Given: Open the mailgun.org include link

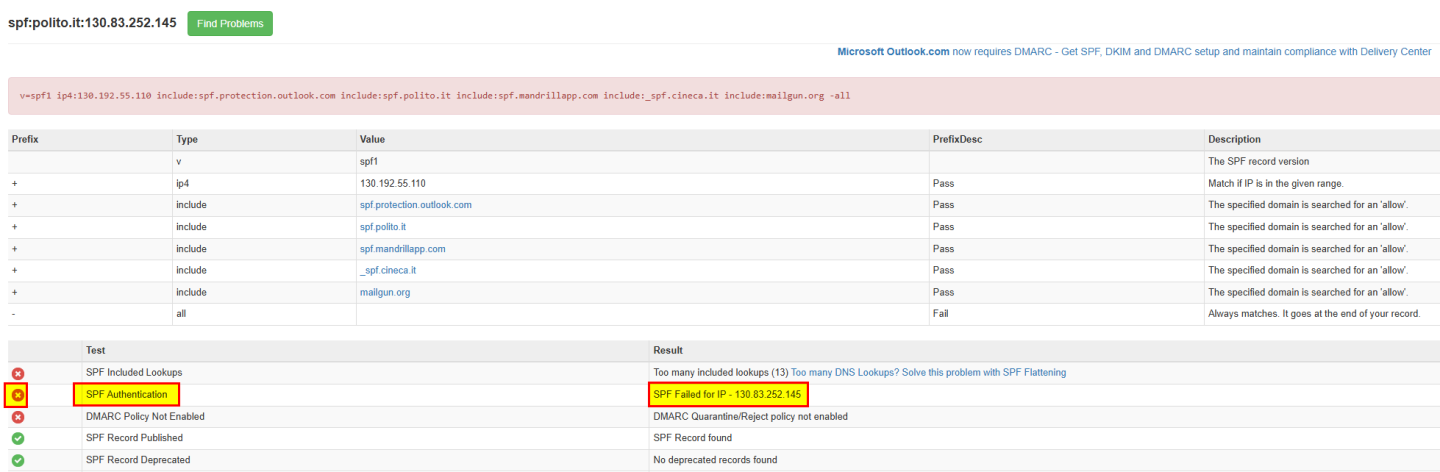Looking at the screenshot, I should (x=385, y=293).
